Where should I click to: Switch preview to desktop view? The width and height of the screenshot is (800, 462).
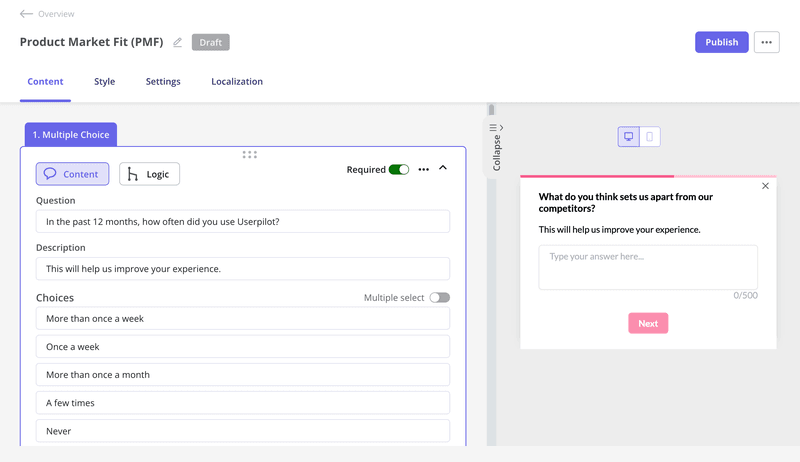coord(629,137)
